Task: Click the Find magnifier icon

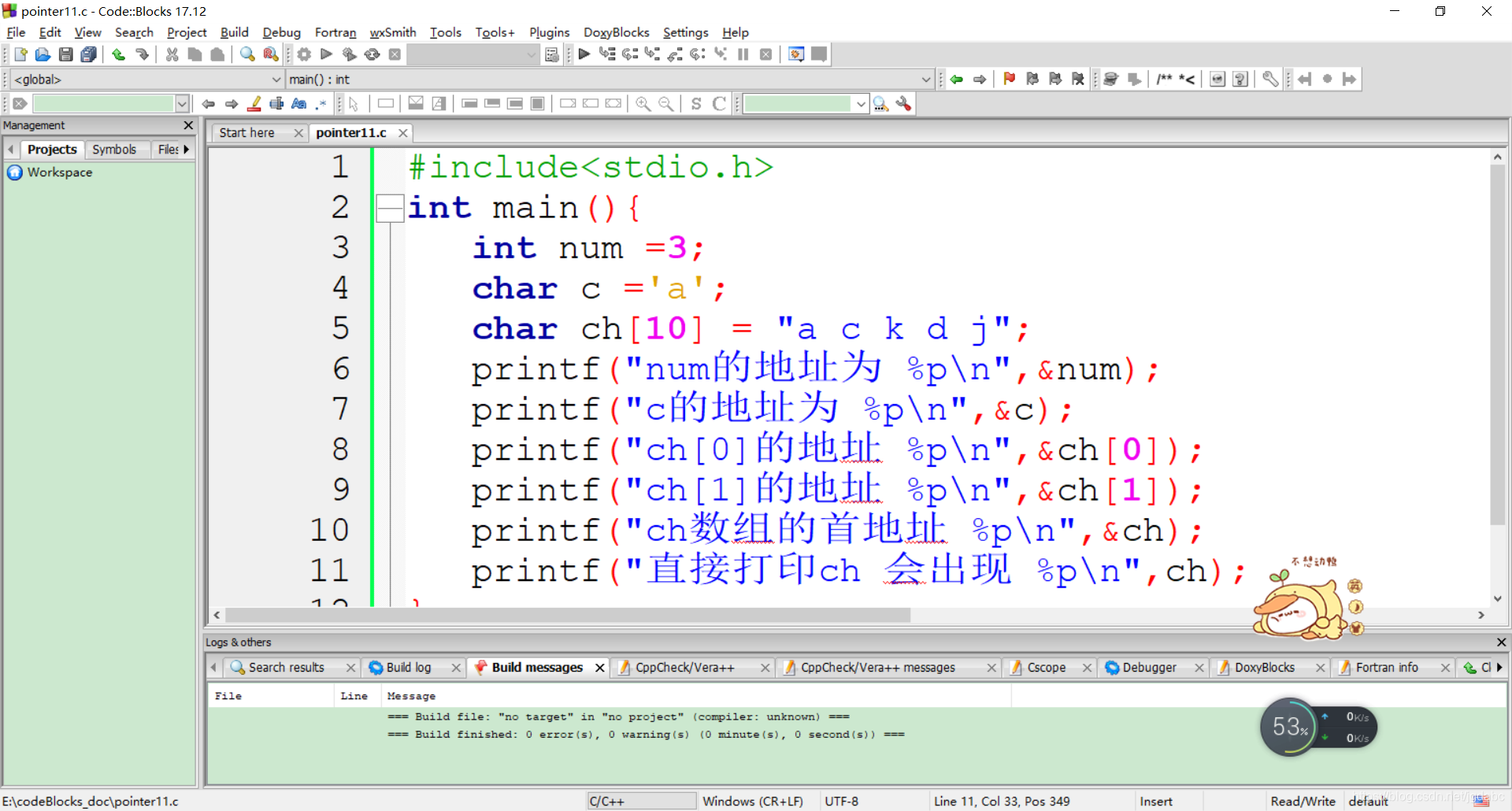Action: pyautogui.click(x=247, y=54)
